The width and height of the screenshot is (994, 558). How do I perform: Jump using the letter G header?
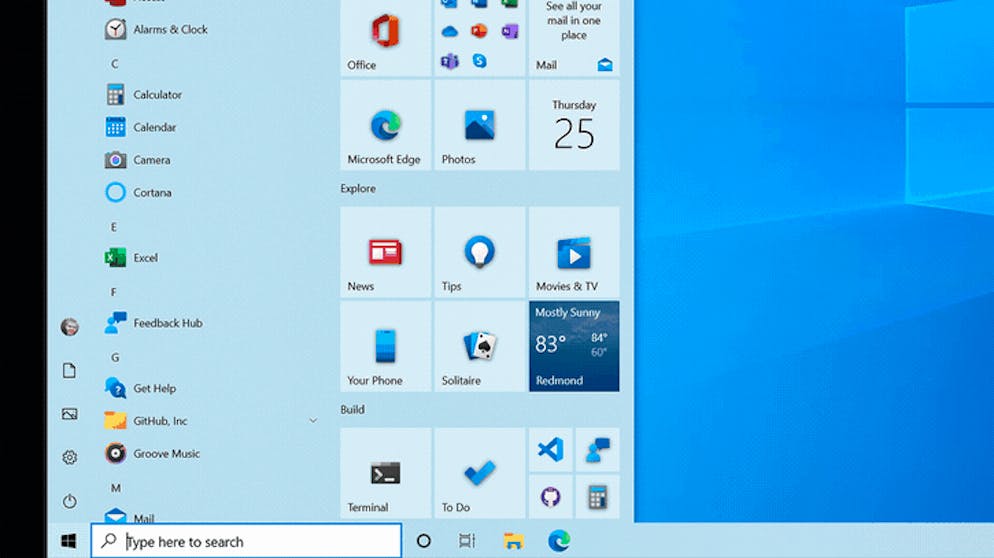[115, 358]
